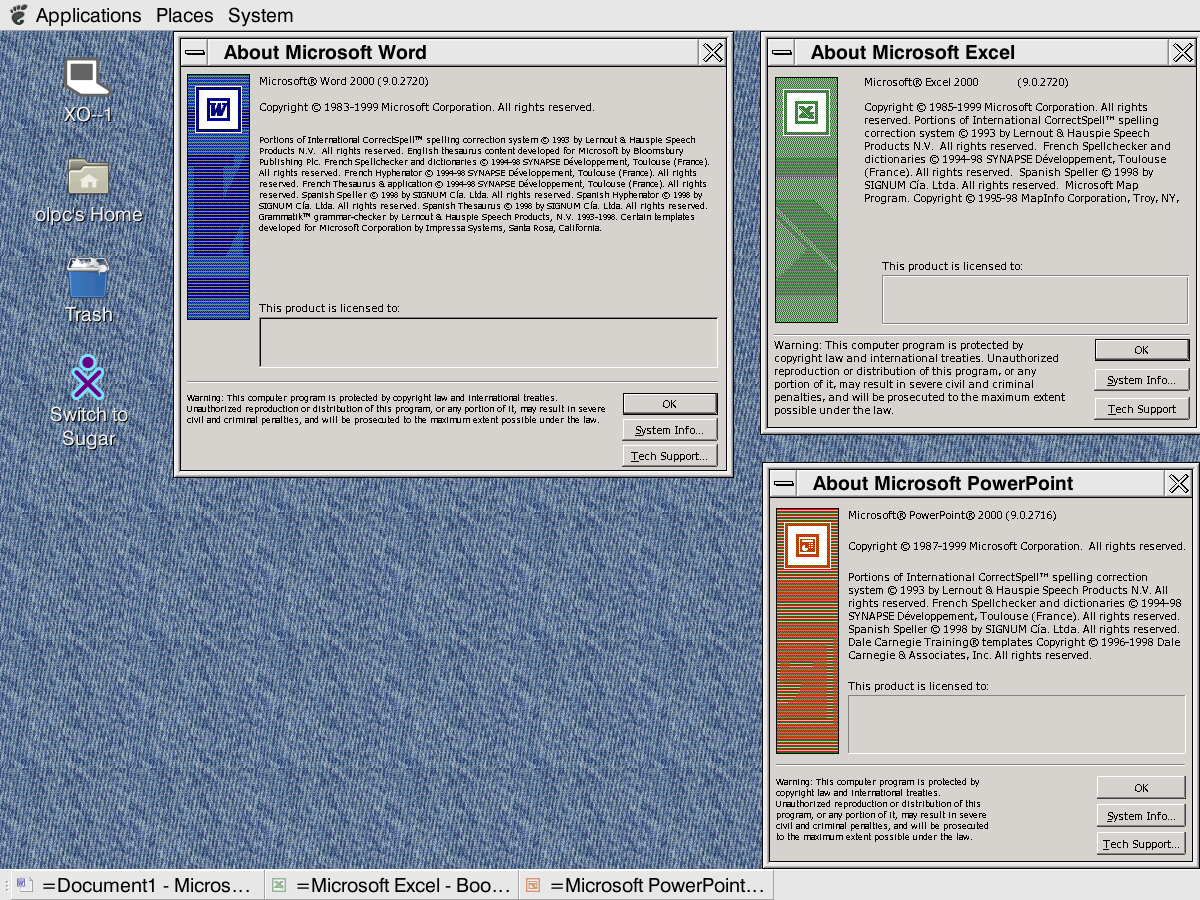This screenshot has width=1200, height=900.
Task: Switch to Document1 Microsoft Word taskbar entry
Action: 137,885
